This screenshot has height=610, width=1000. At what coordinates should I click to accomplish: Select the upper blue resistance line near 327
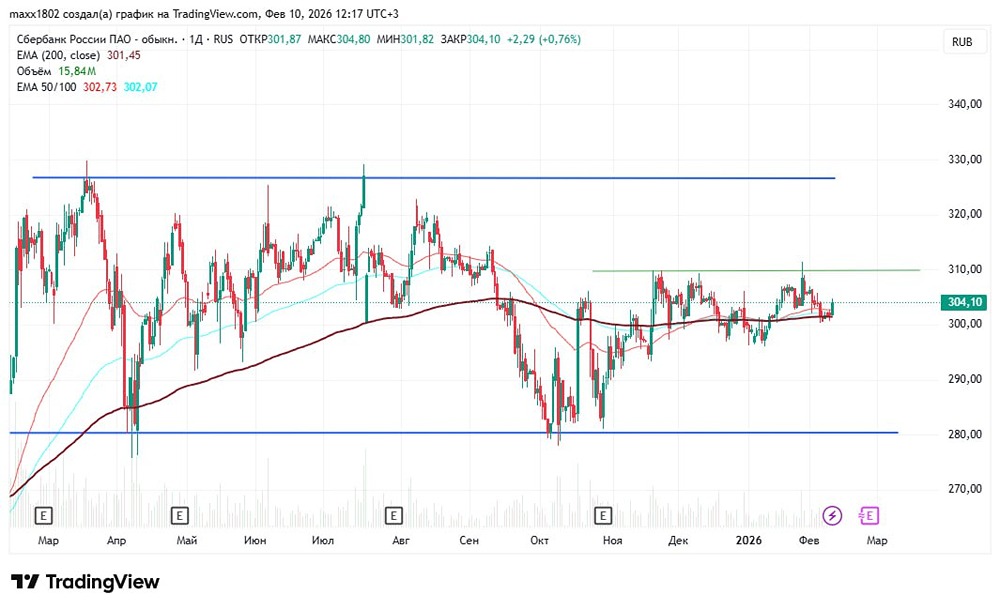point(434,177)
